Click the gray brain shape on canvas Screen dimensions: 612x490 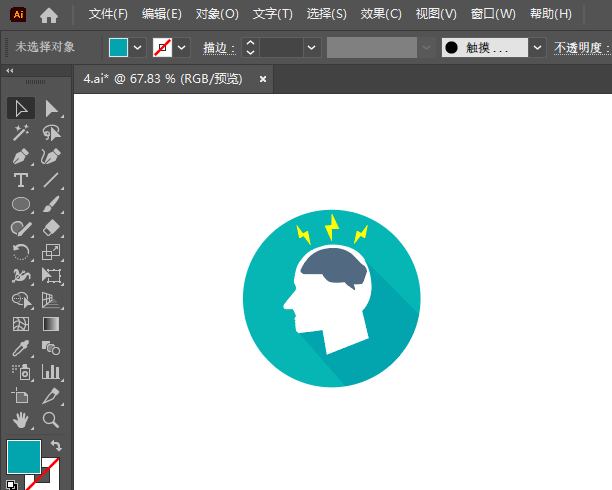point(332,265)
